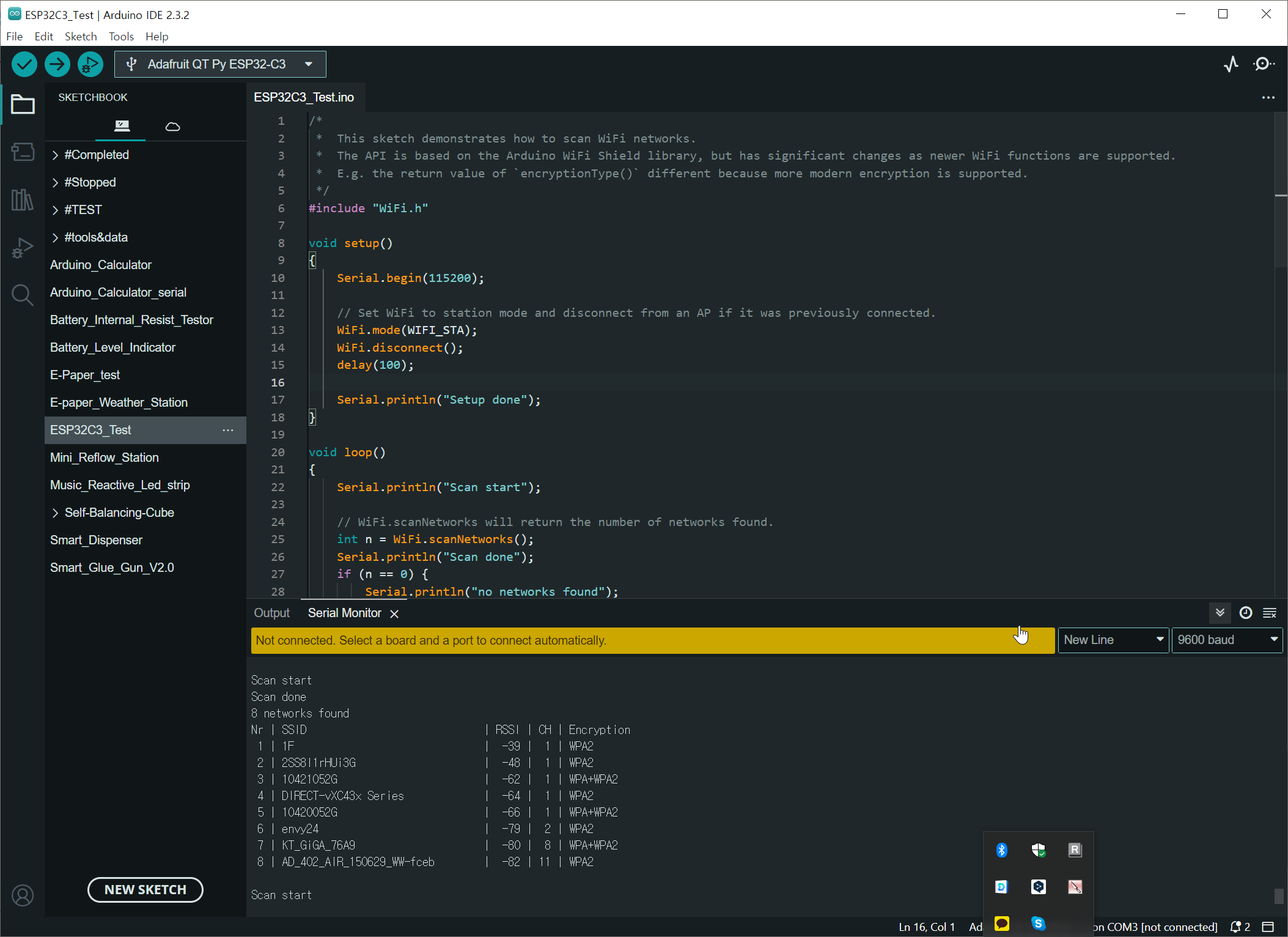1288x937 pixels.
Task: Open Smart_Glue_Gun_V2.0 sketch
Action: click(145, 568)
